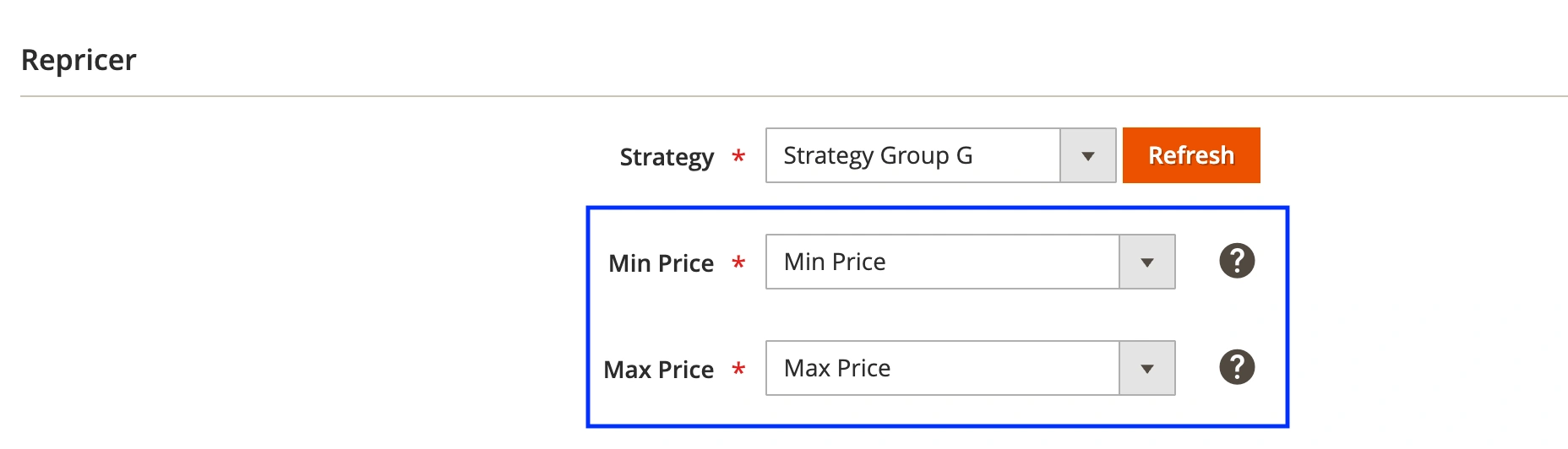Screen dimensions: 1568x449
Task: Click the bold Max Price field label
Action: point(658,370)
